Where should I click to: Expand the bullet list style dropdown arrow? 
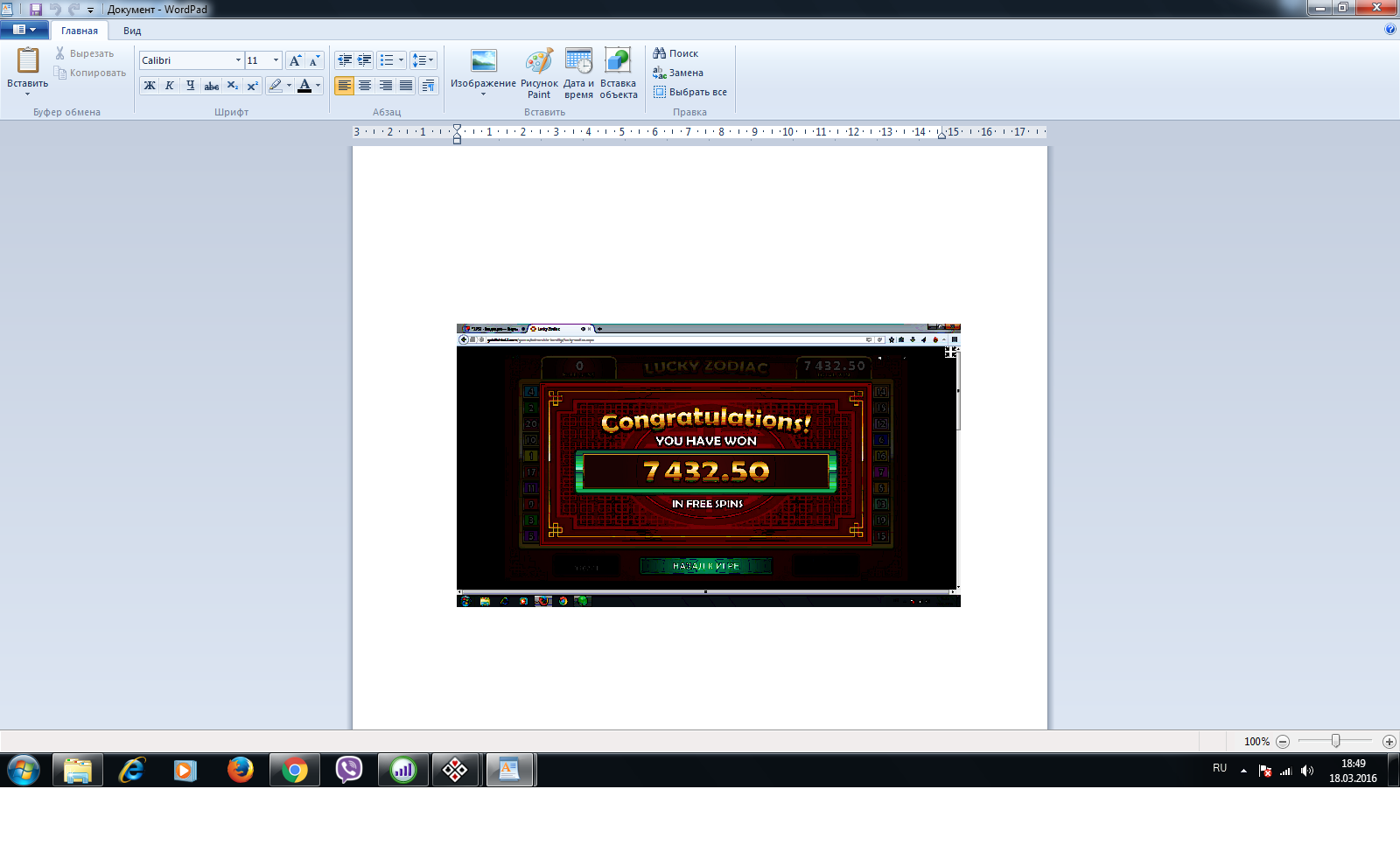coord(401,60)
